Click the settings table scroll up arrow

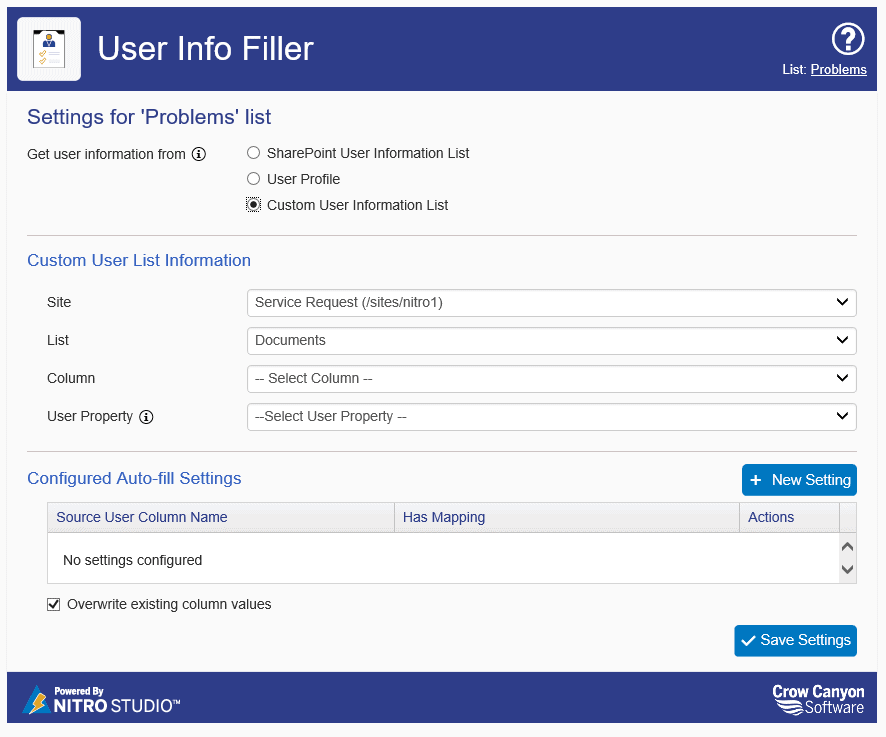point(848,547)
